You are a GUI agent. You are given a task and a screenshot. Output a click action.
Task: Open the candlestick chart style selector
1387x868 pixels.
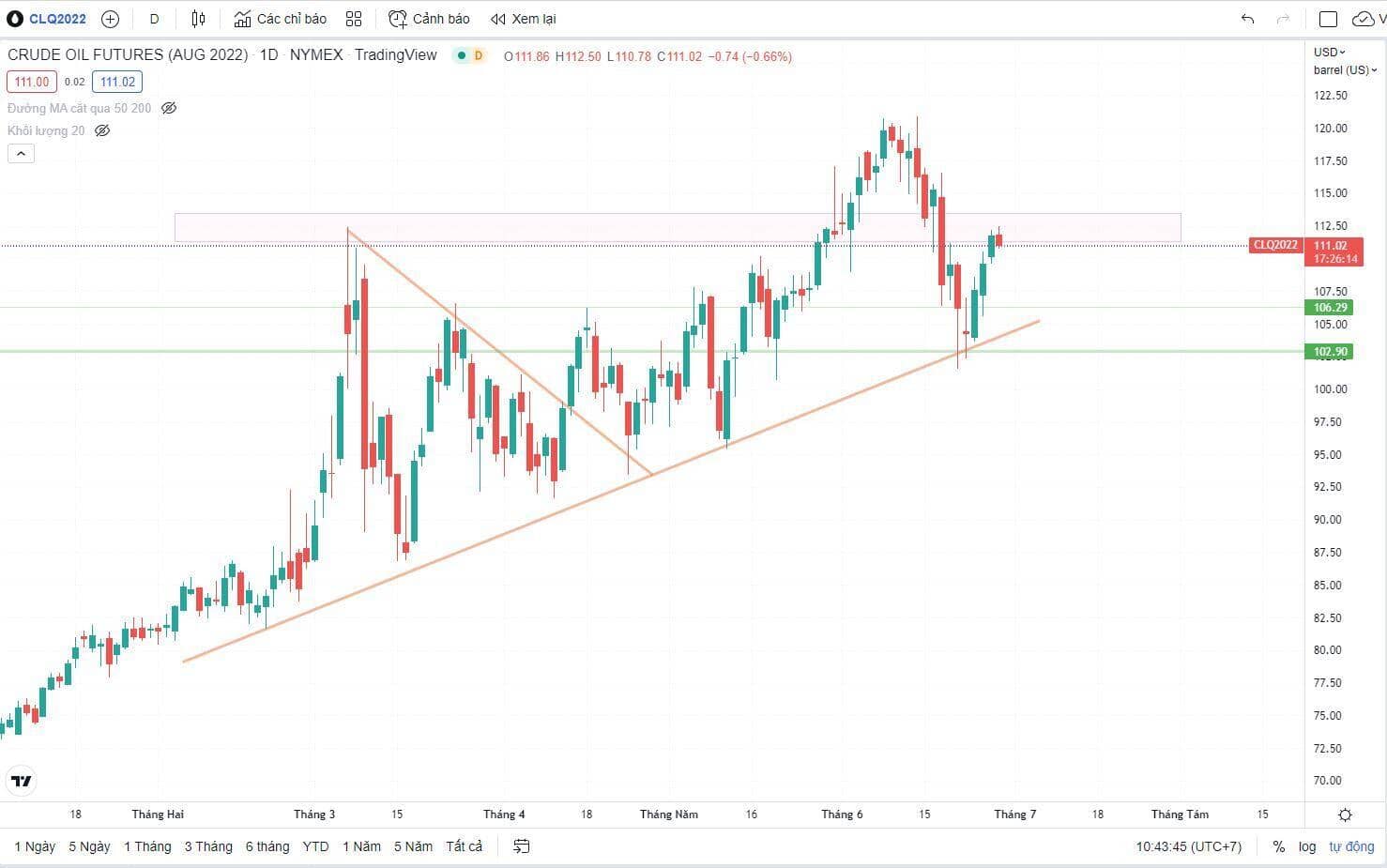[x=198, y=19]
